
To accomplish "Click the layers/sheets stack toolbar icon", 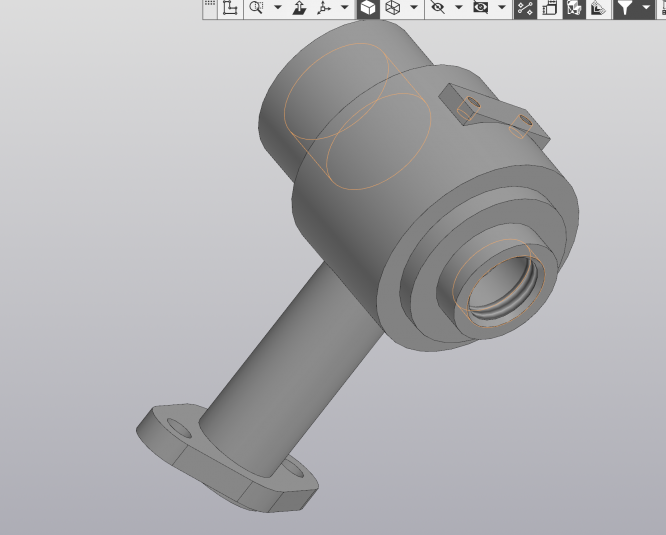I will [550, 8].
